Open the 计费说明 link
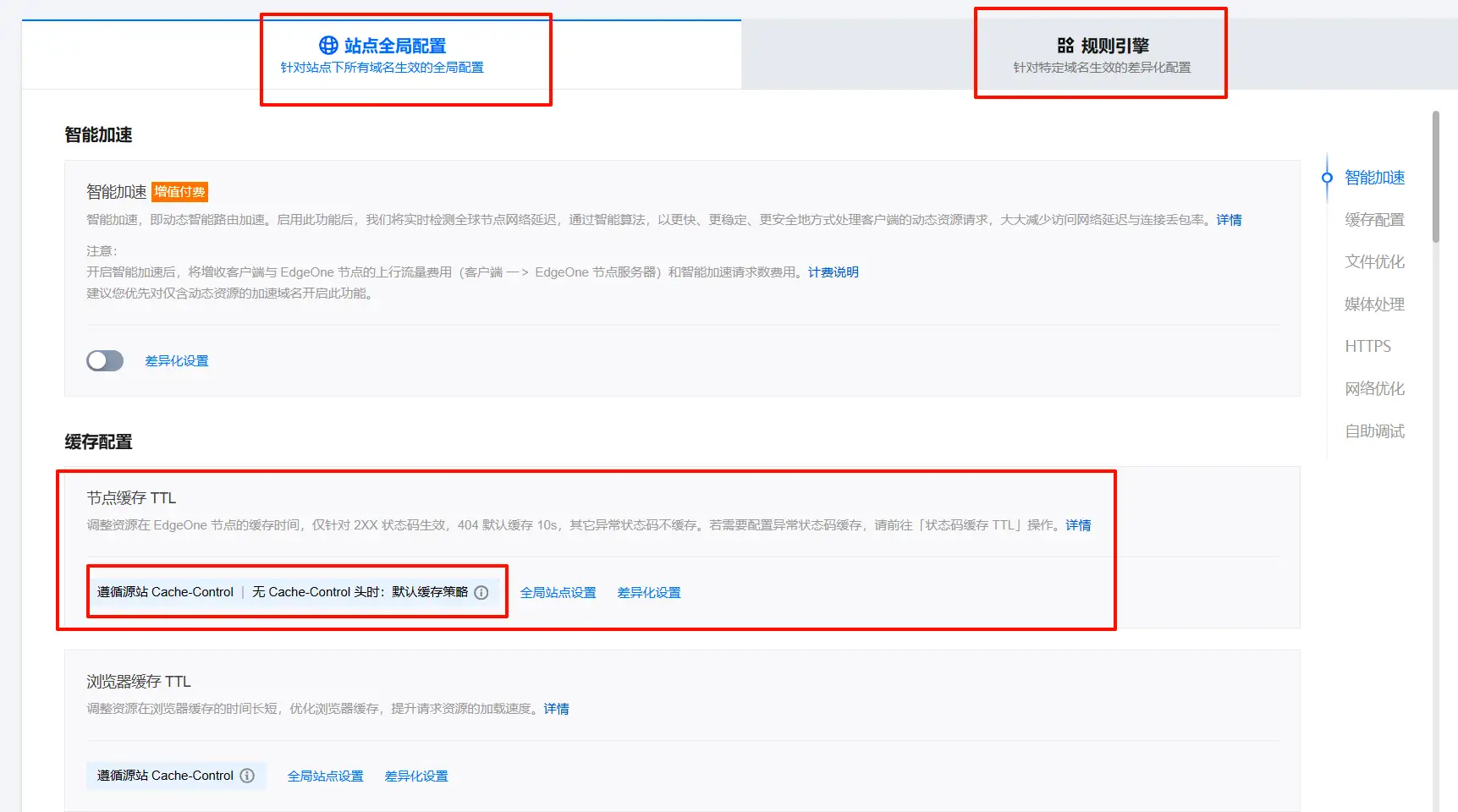The image size is (1458, 812). click(x=833, y=272)
